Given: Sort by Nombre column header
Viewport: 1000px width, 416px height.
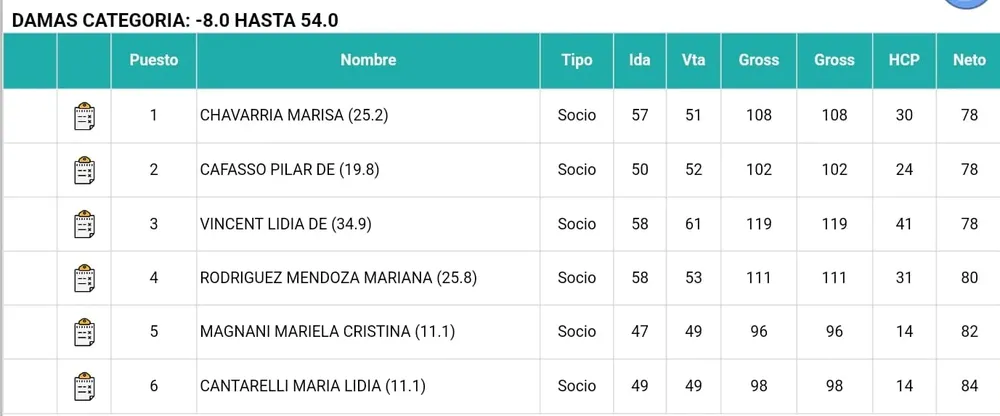Looking at the screenshot, I should coord(368,60).
